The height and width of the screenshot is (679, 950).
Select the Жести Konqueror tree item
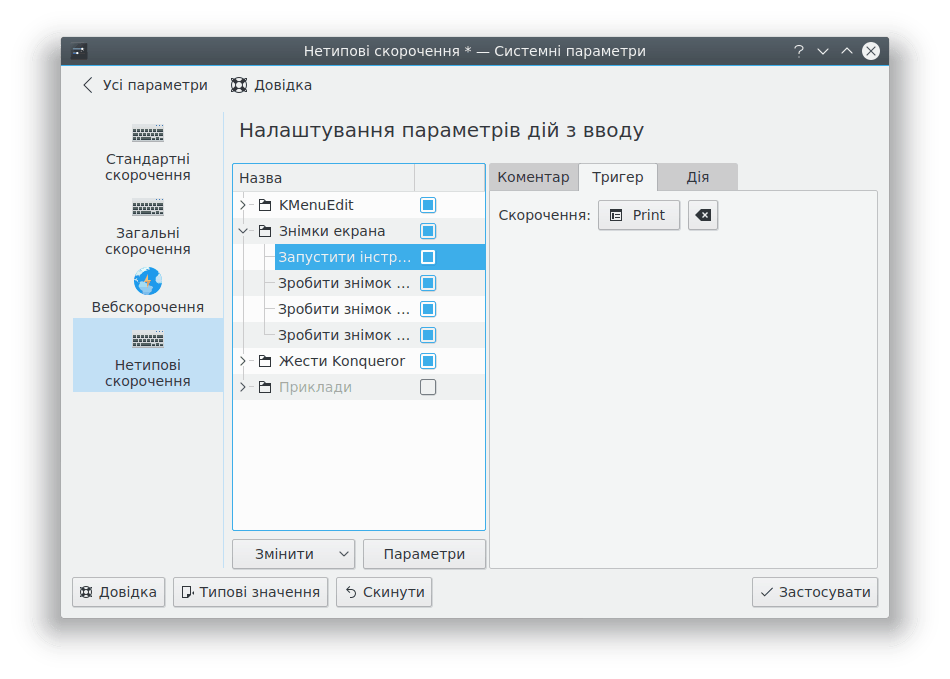tap(341, 361)
